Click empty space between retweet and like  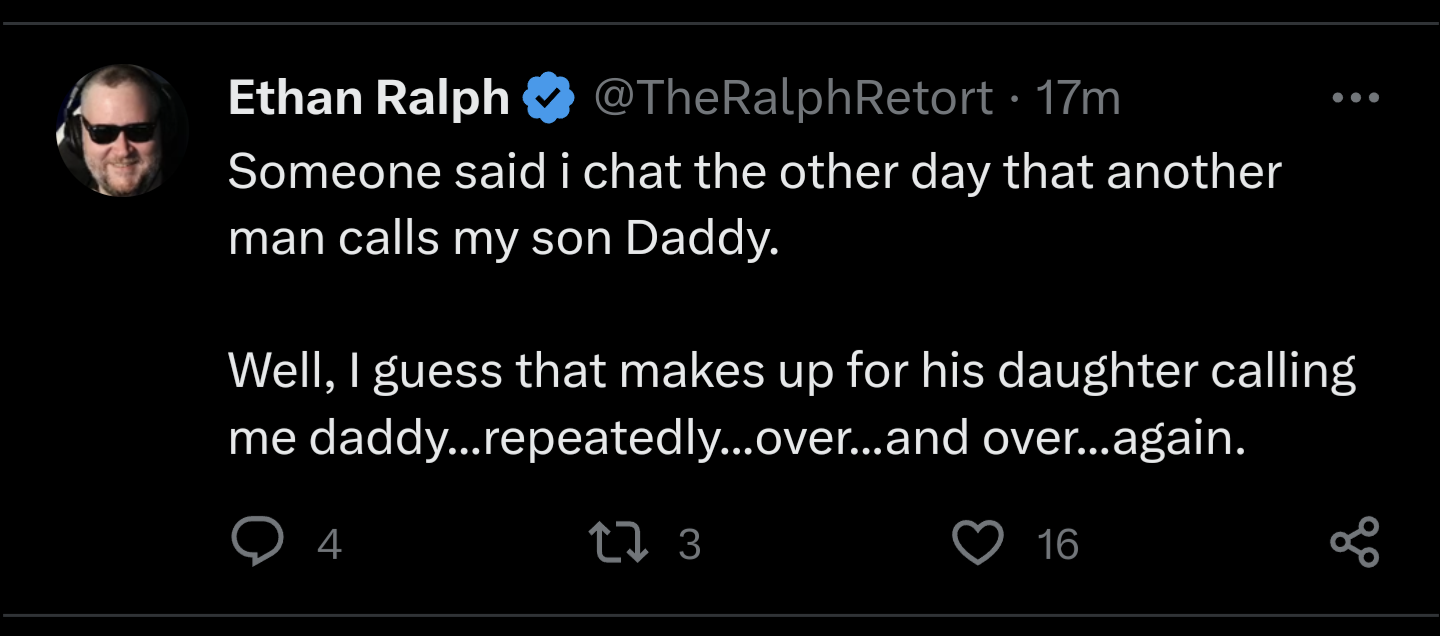(825, 544)
